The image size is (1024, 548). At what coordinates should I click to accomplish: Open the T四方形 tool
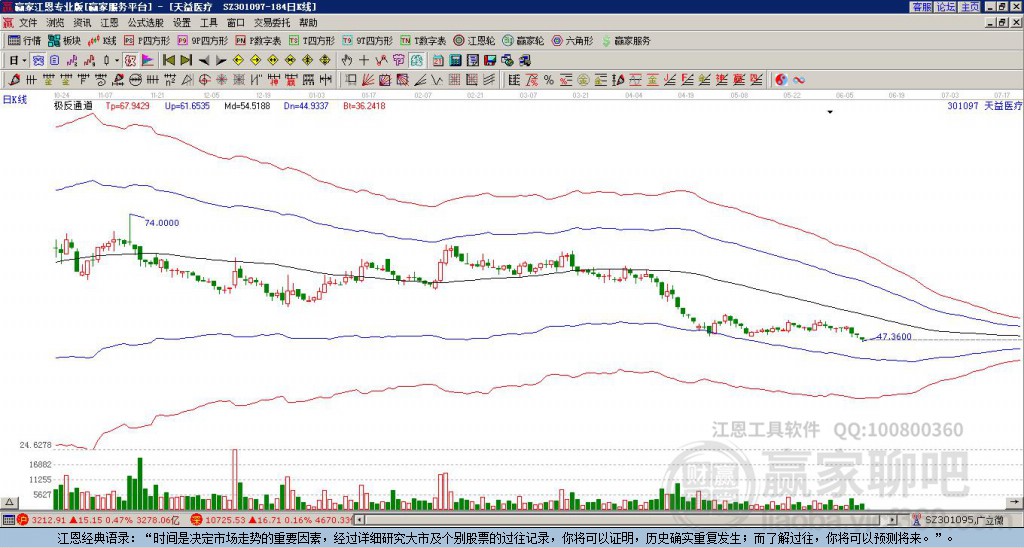pos(312,40)
